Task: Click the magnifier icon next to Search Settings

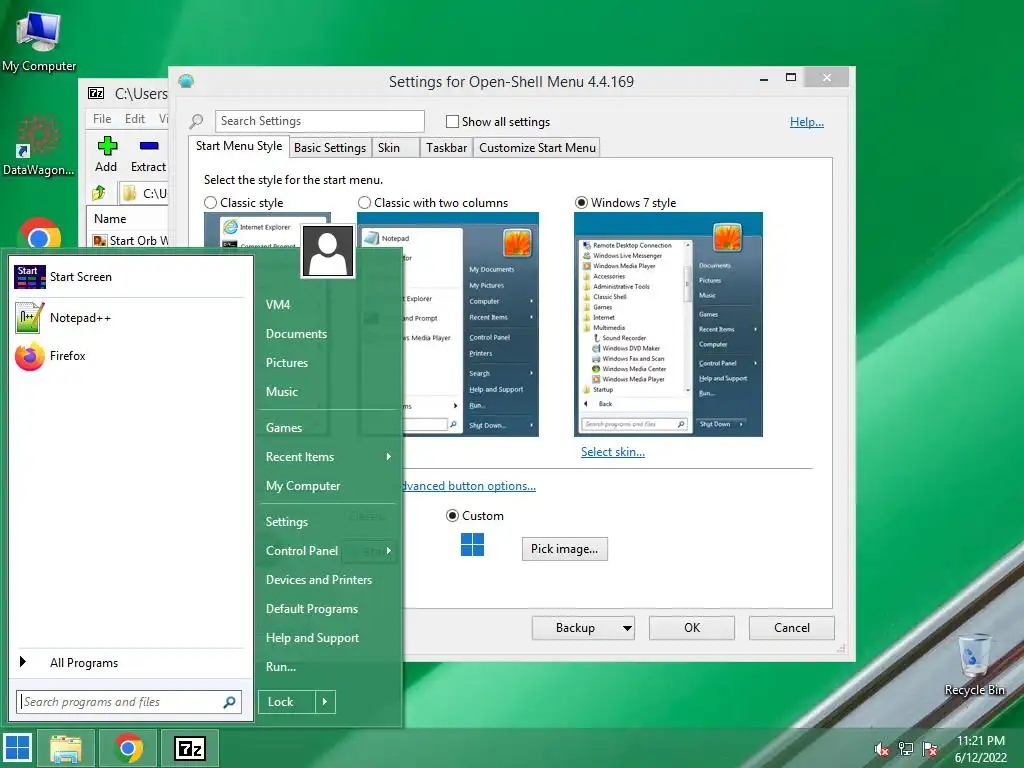Action: tap(196, 121)
